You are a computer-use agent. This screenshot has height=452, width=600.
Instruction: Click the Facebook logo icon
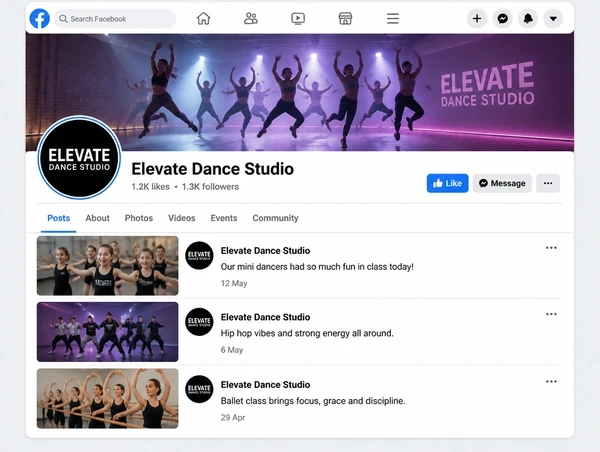tap(40, 18)
